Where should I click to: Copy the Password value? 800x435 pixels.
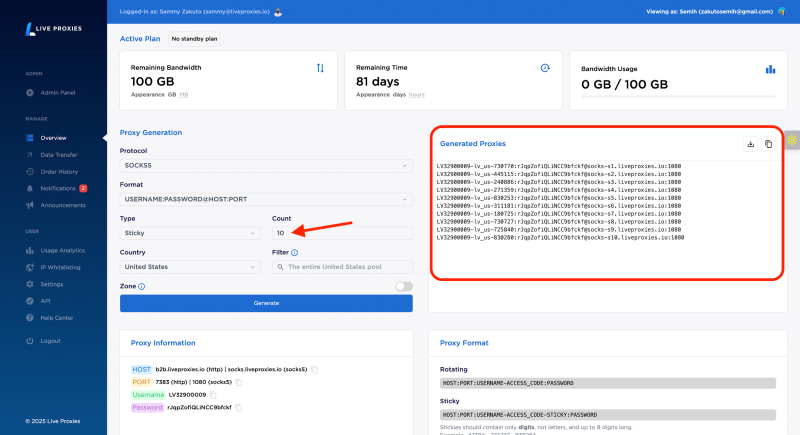238,408
